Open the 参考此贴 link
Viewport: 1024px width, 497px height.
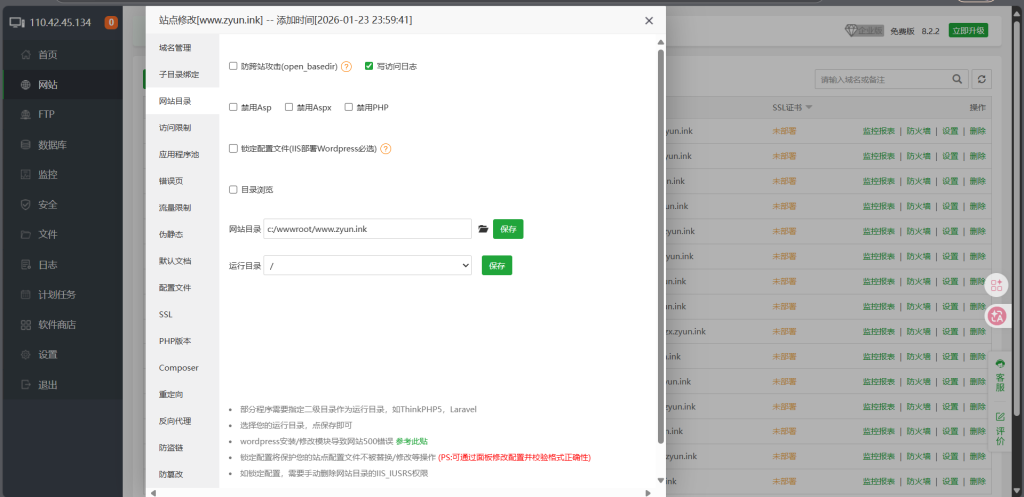click(x=411, y=441)
